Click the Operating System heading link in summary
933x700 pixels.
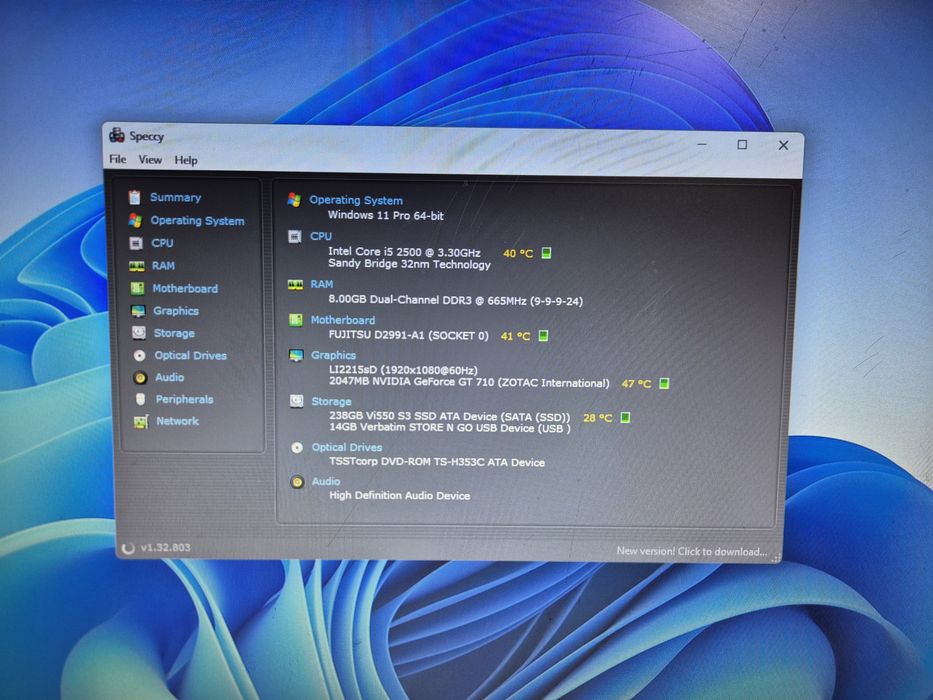click(x=356, y=201)
